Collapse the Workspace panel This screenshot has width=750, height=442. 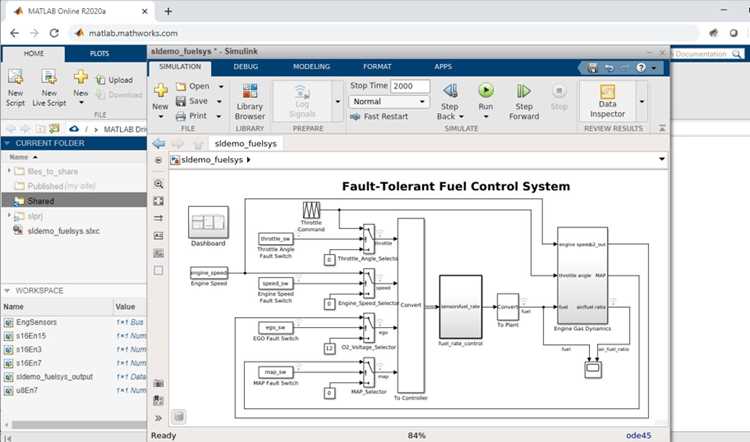[x=7, y=290]
